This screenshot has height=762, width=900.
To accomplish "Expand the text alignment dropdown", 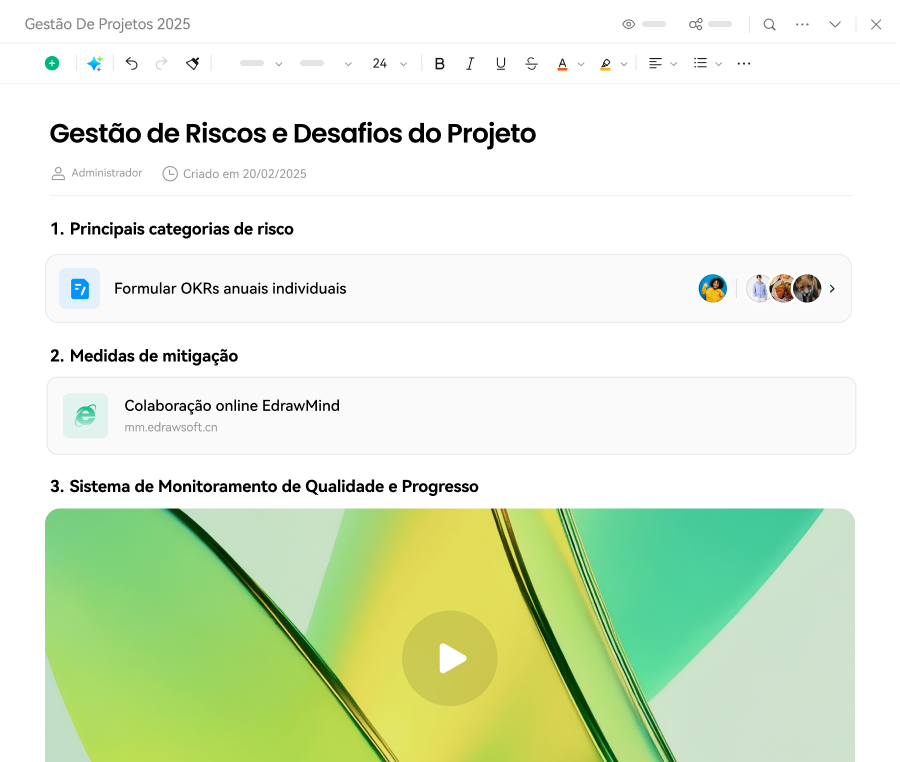I will point(674,64).
